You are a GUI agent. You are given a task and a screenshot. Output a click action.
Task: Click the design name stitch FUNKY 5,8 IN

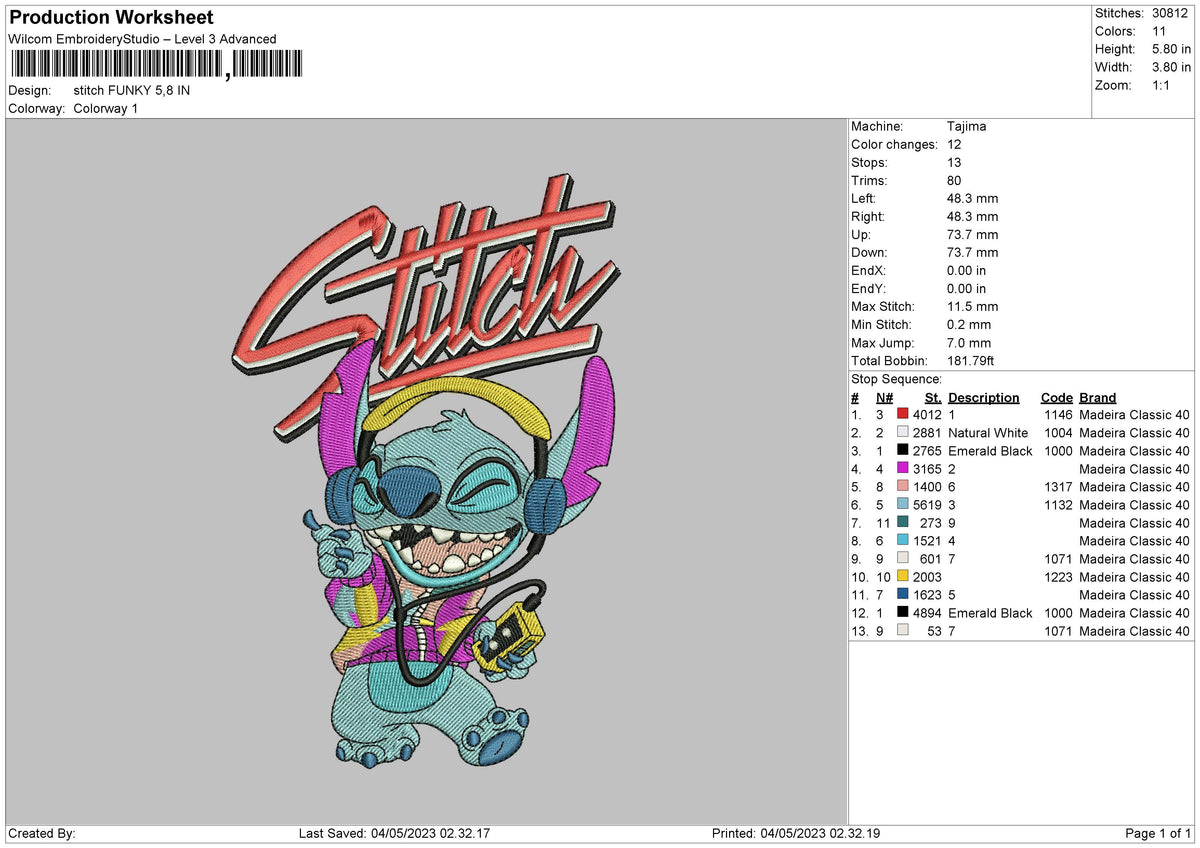(x=132, y=90)
